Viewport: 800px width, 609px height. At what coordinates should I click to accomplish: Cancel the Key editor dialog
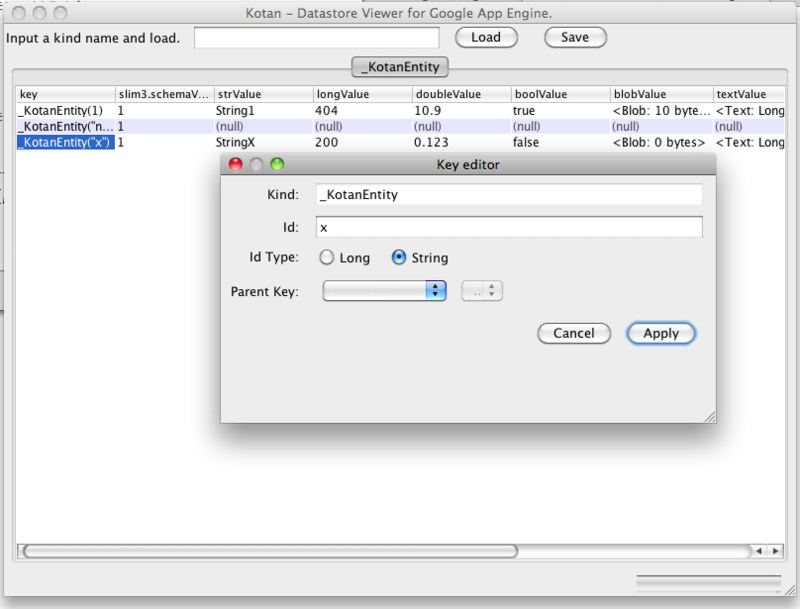coord(574,333)
